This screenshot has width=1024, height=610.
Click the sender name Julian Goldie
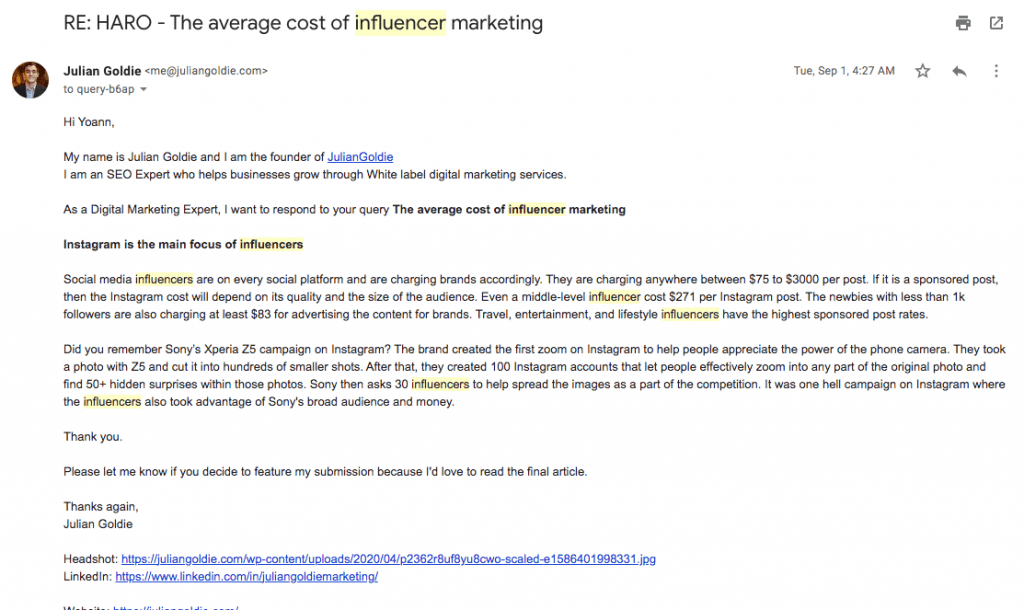[x=102, y=71]
